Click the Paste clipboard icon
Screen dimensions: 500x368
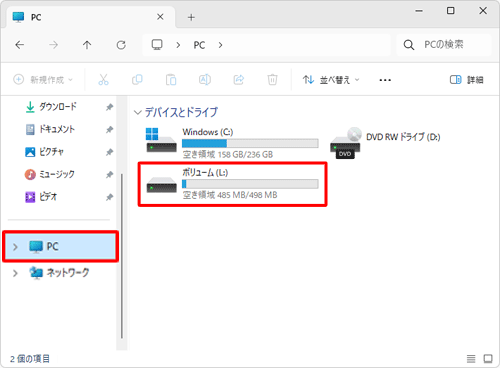coord(171,80)
